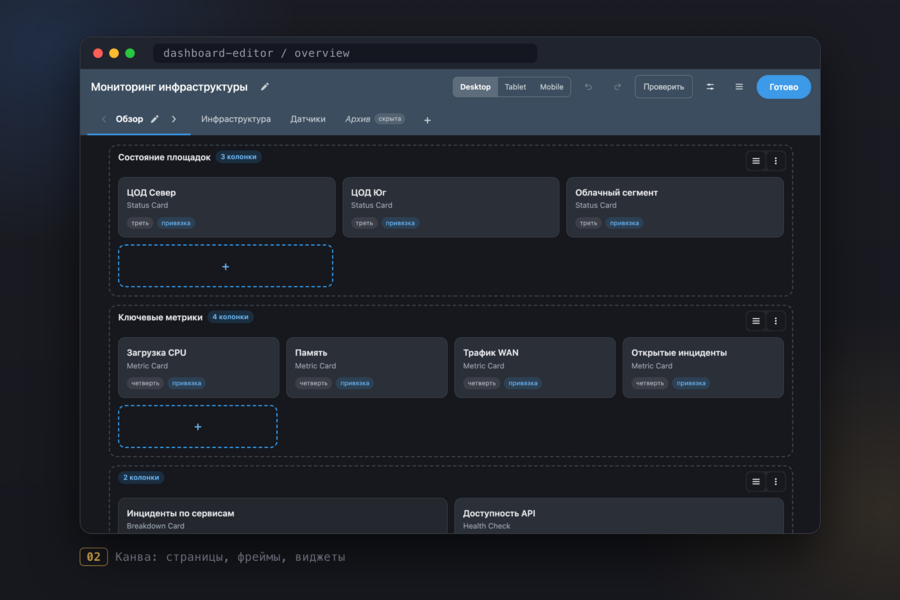
Task: Open the hidden Архив tab
Action: [x=375, y=119]
